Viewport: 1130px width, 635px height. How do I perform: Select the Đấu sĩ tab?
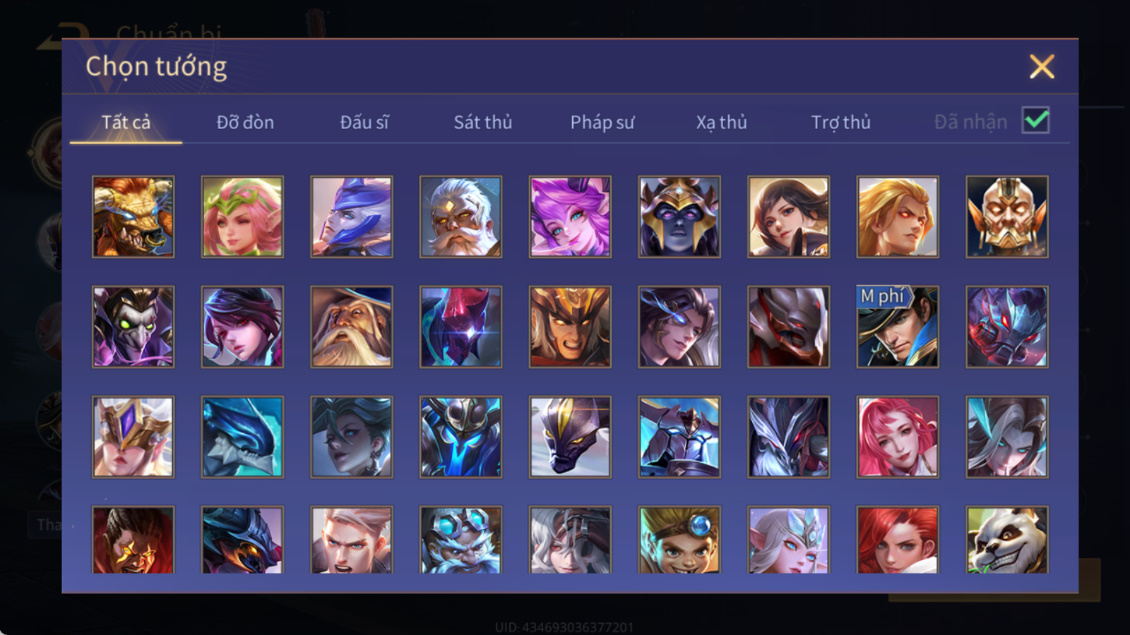coord(364,122)
